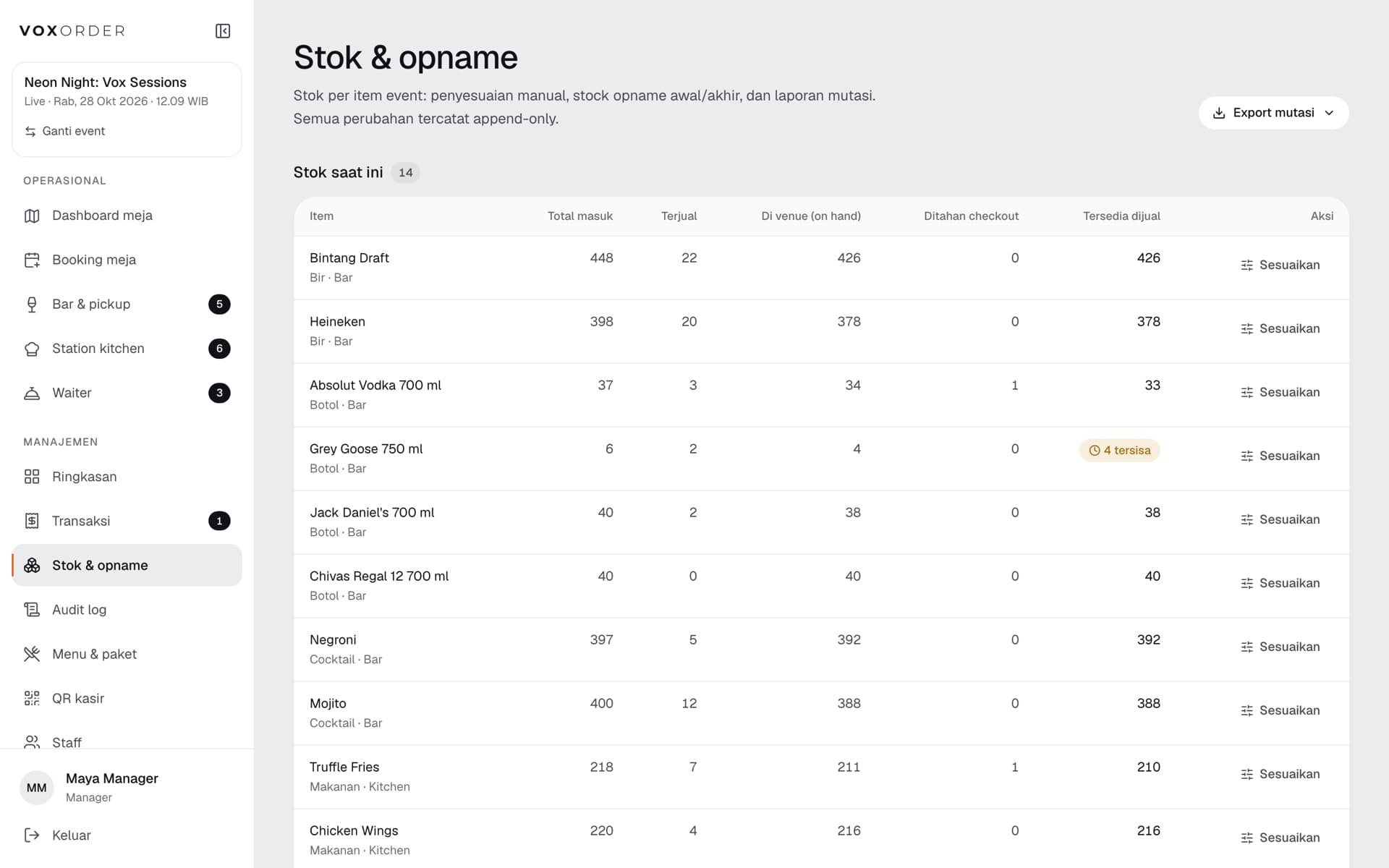The image size is (1389, 868).
Task: Click the 4 tersisa low-stock badge
Action: [x=1119, y=450]
